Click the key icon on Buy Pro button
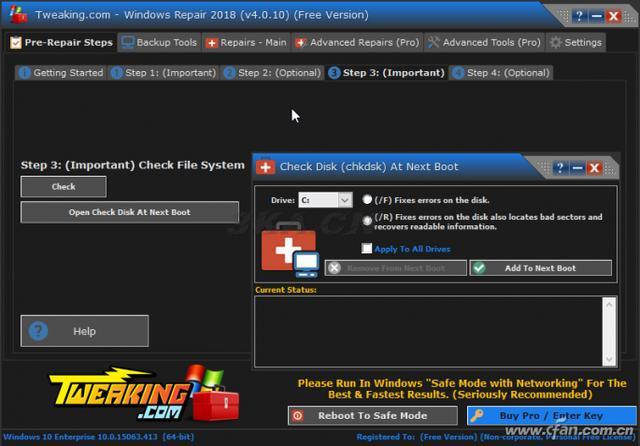This screenshot has width=640, height=446. coord(476,415)
